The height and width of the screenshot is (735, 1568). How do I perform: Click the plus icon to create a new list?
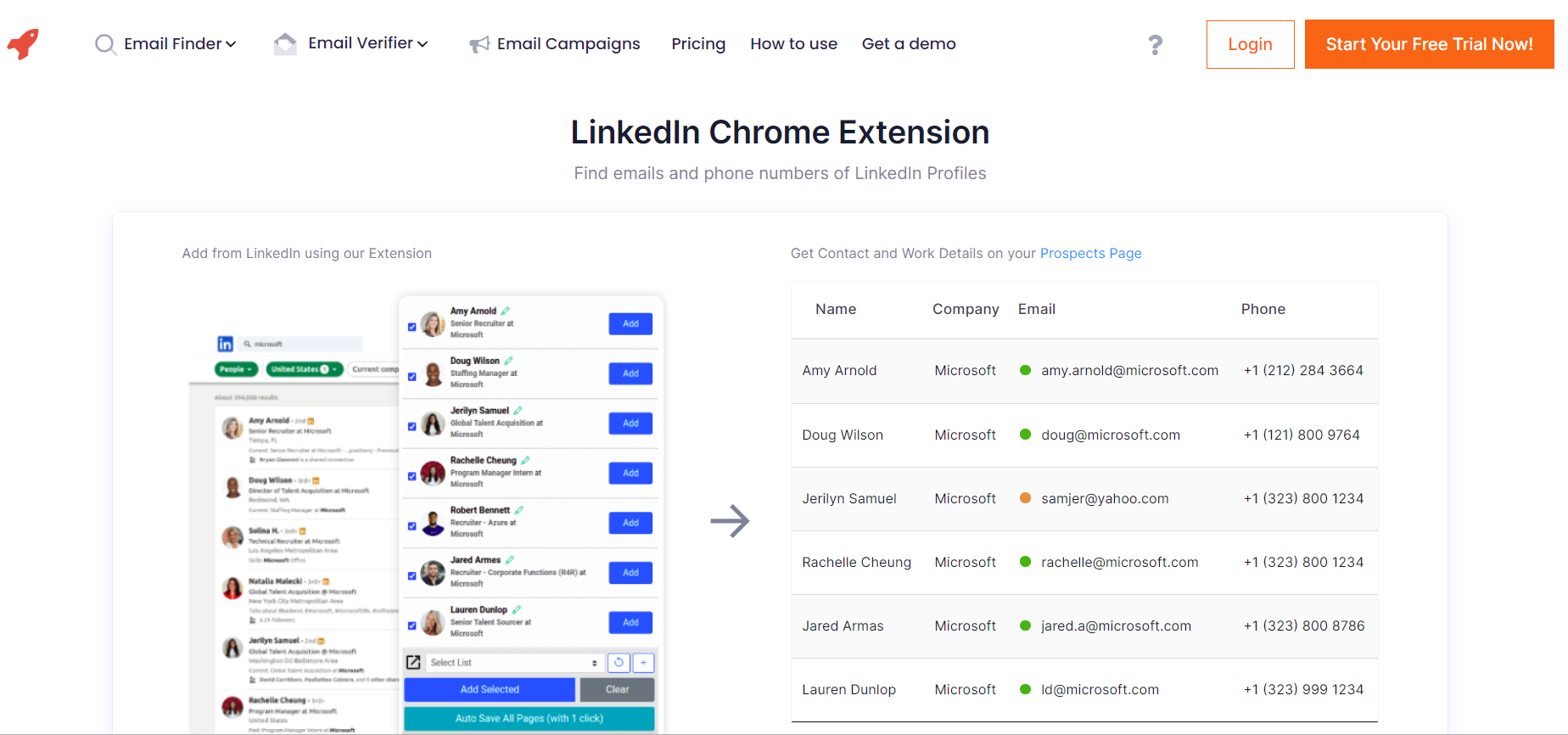point(643,662)
